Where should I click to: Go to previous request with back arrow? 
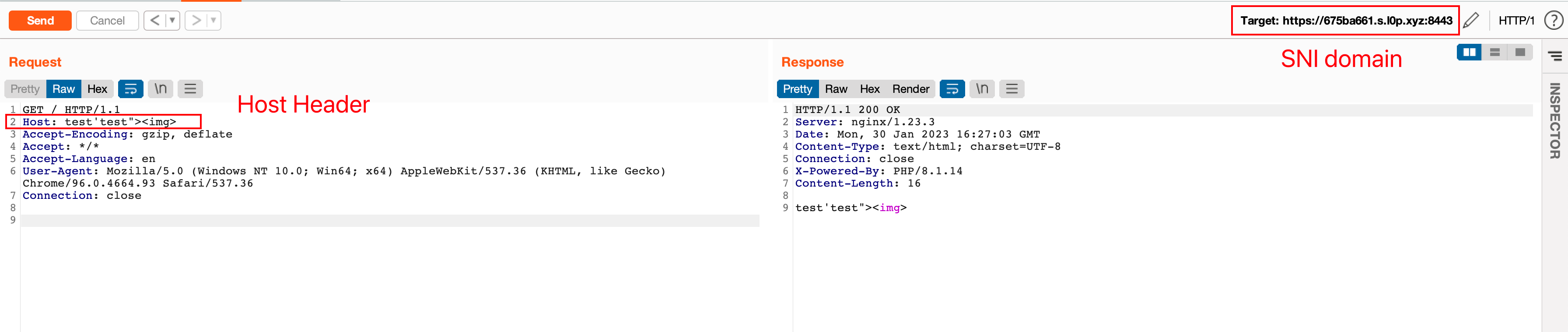point(154,20)
